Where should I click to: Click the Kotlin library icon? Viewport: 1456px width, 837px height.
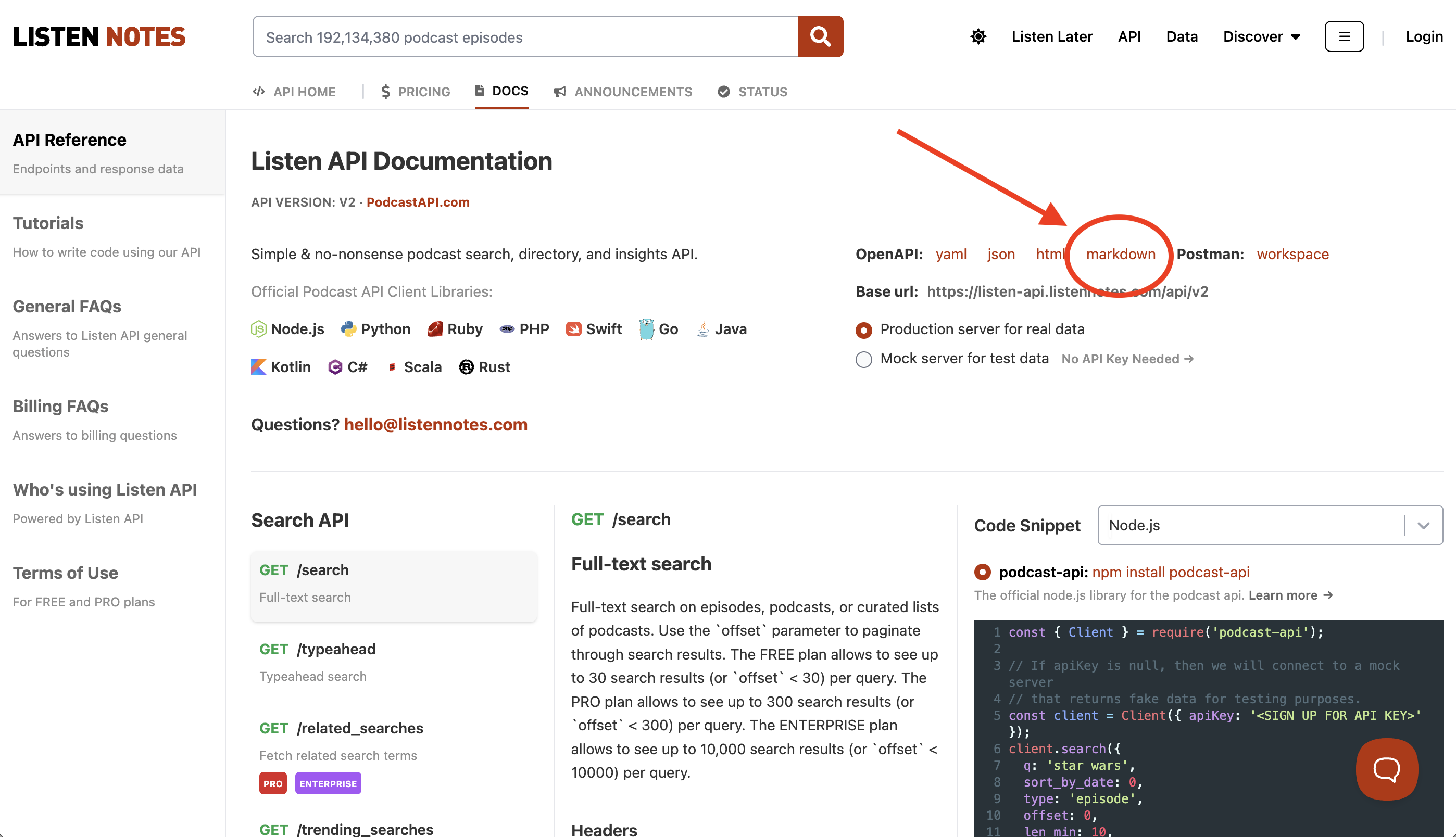coord(259,367)
